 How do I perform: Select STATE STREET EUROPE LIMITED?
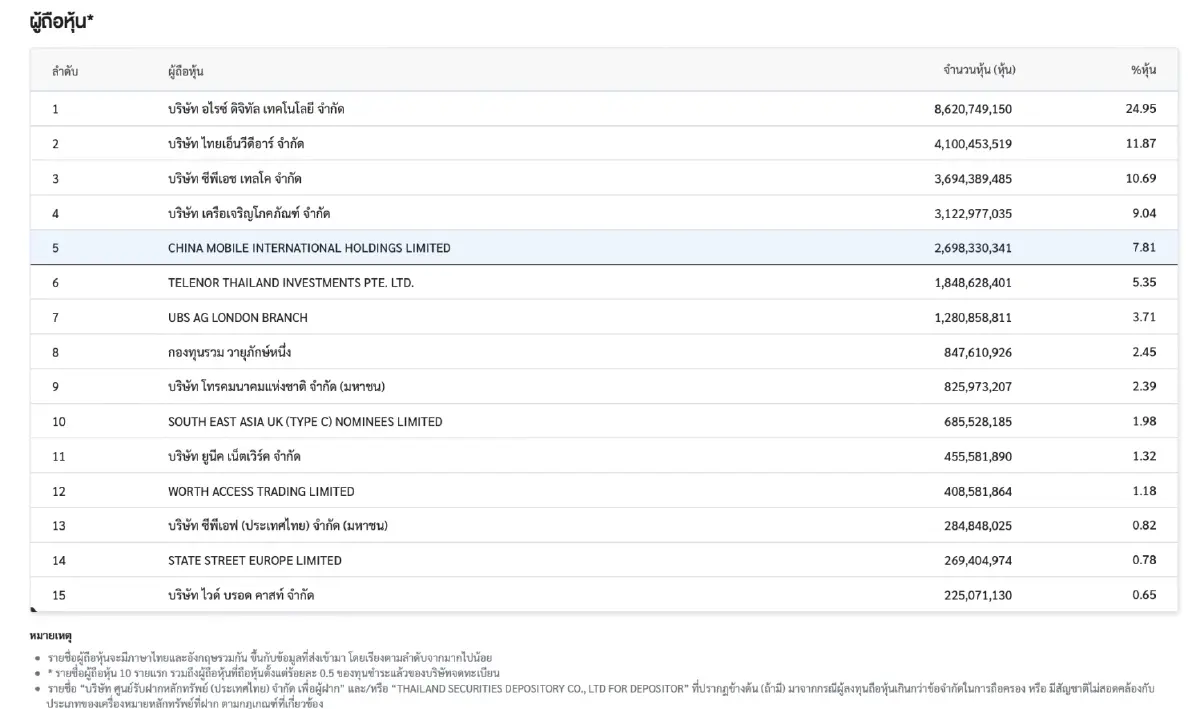[x=255, y=561]
